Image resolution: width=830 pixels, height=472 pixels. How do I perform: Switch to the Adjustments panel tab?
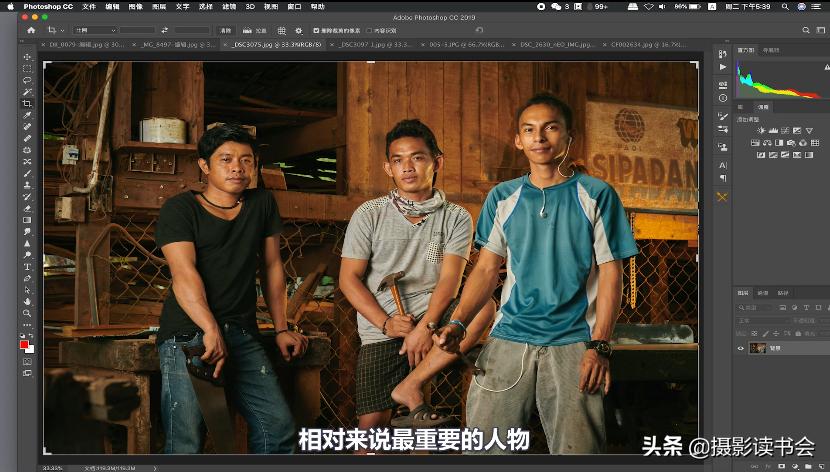763,107
